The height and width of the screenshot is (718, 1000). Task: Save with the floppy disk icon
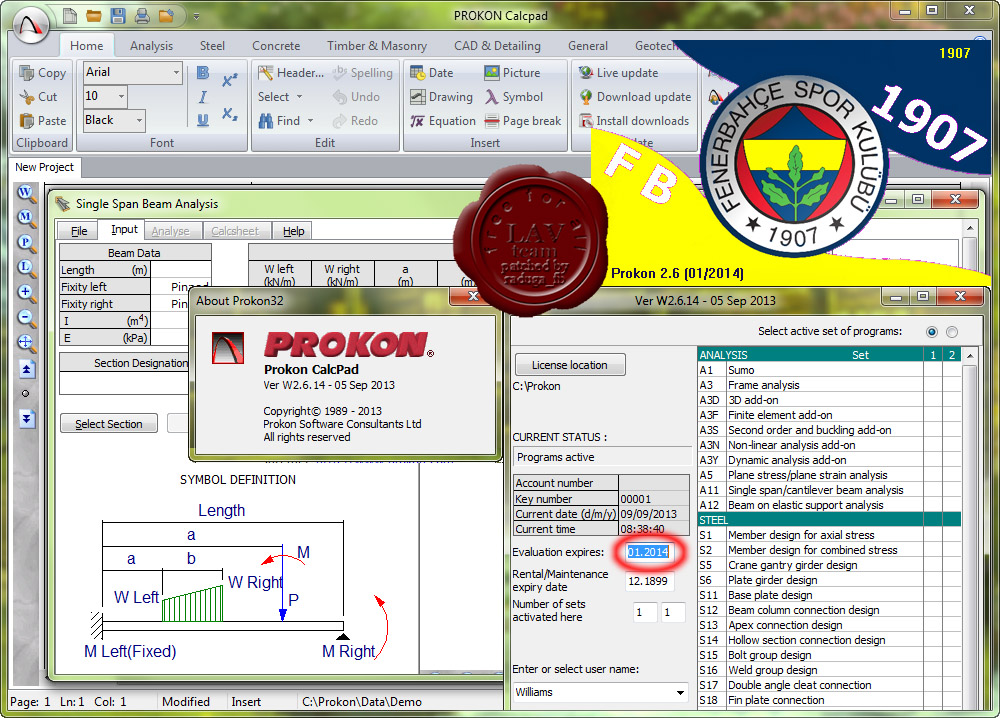tap(118, 15)
